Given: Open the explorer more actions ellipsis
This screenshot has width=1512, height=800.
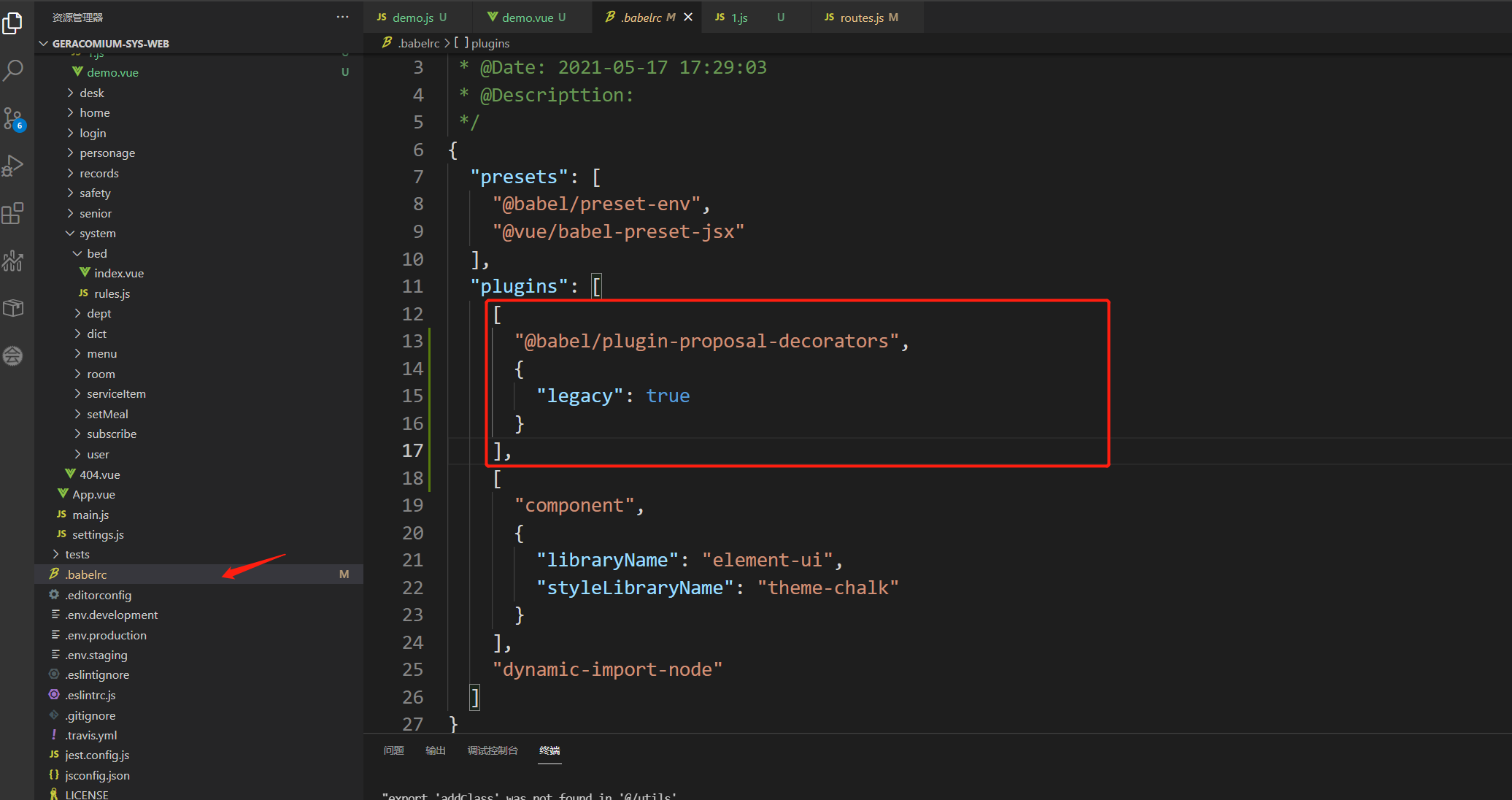Looking at the screenshot, I should tap(342, 17).
